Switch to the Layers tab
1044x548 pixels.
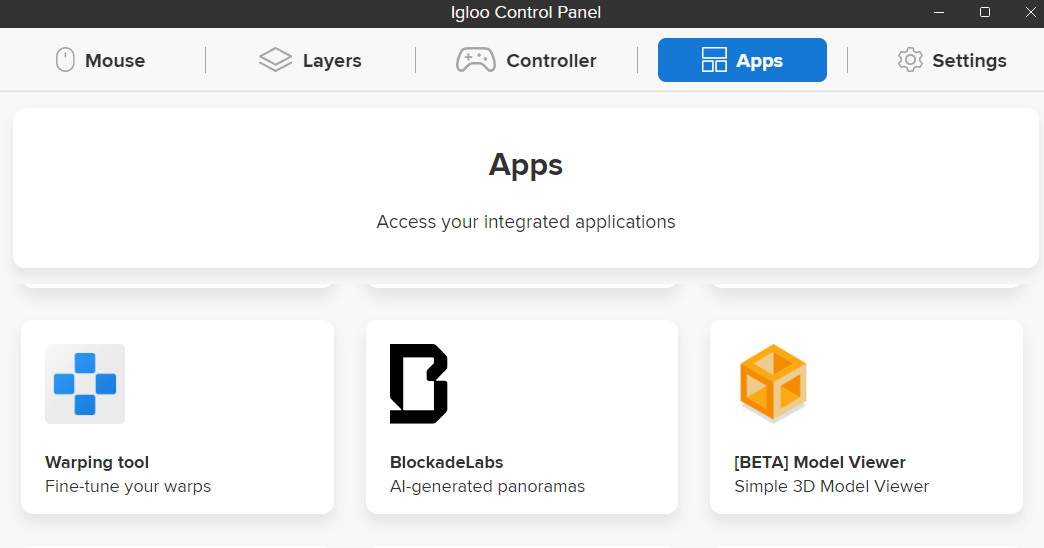point(332,61)
